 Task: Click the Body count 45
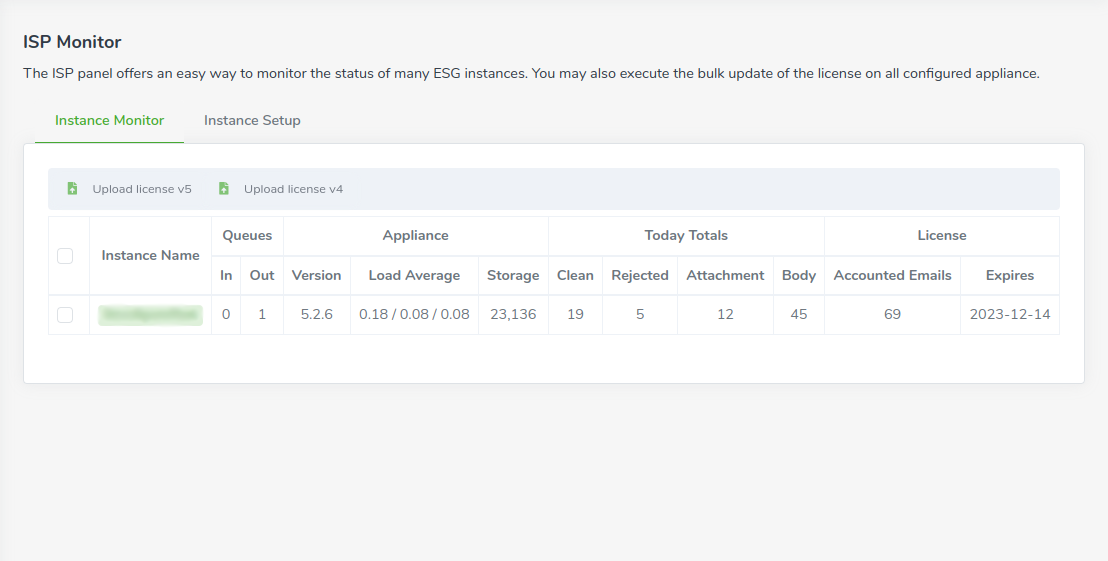(x=799, y=314)
